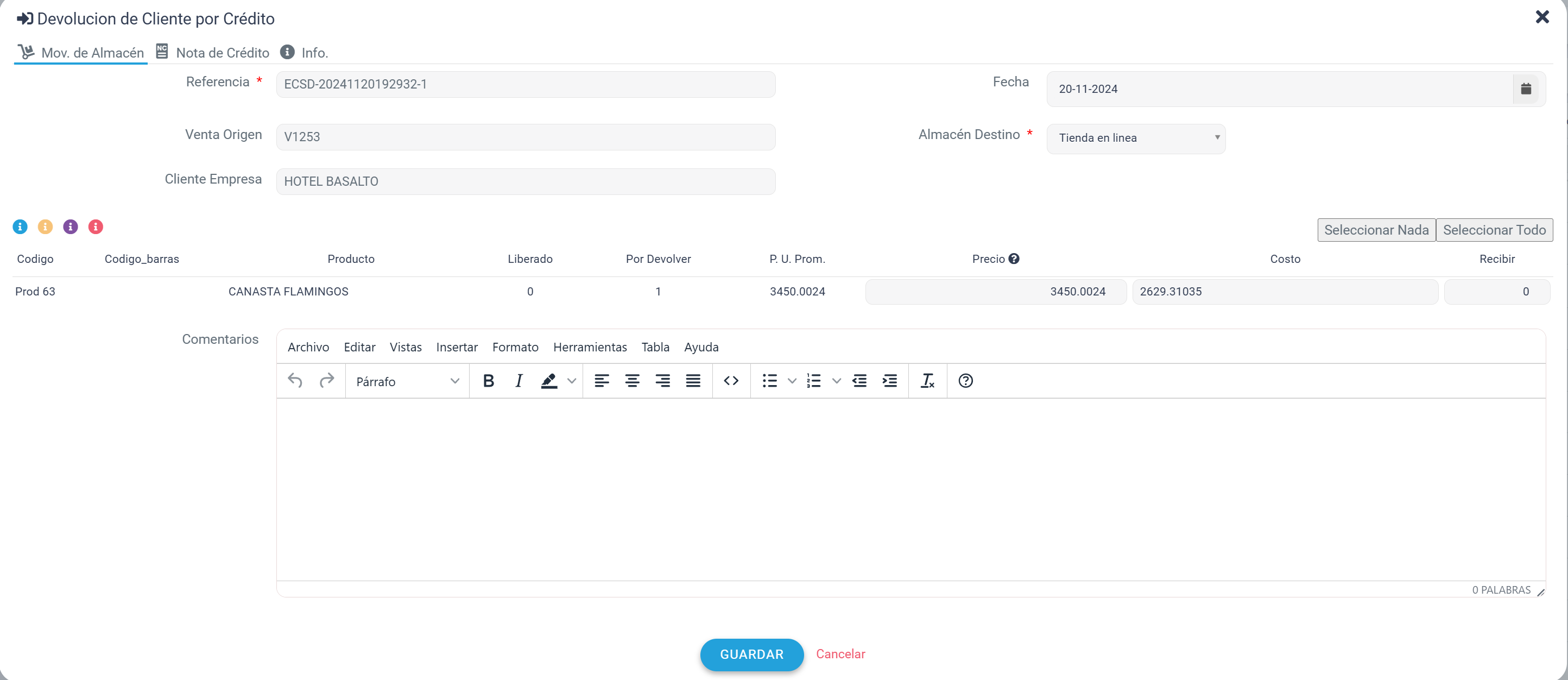The width and height of the screenshot is (1568, 680).
Task: Open the Insertar menu
Action: [457, 347]
